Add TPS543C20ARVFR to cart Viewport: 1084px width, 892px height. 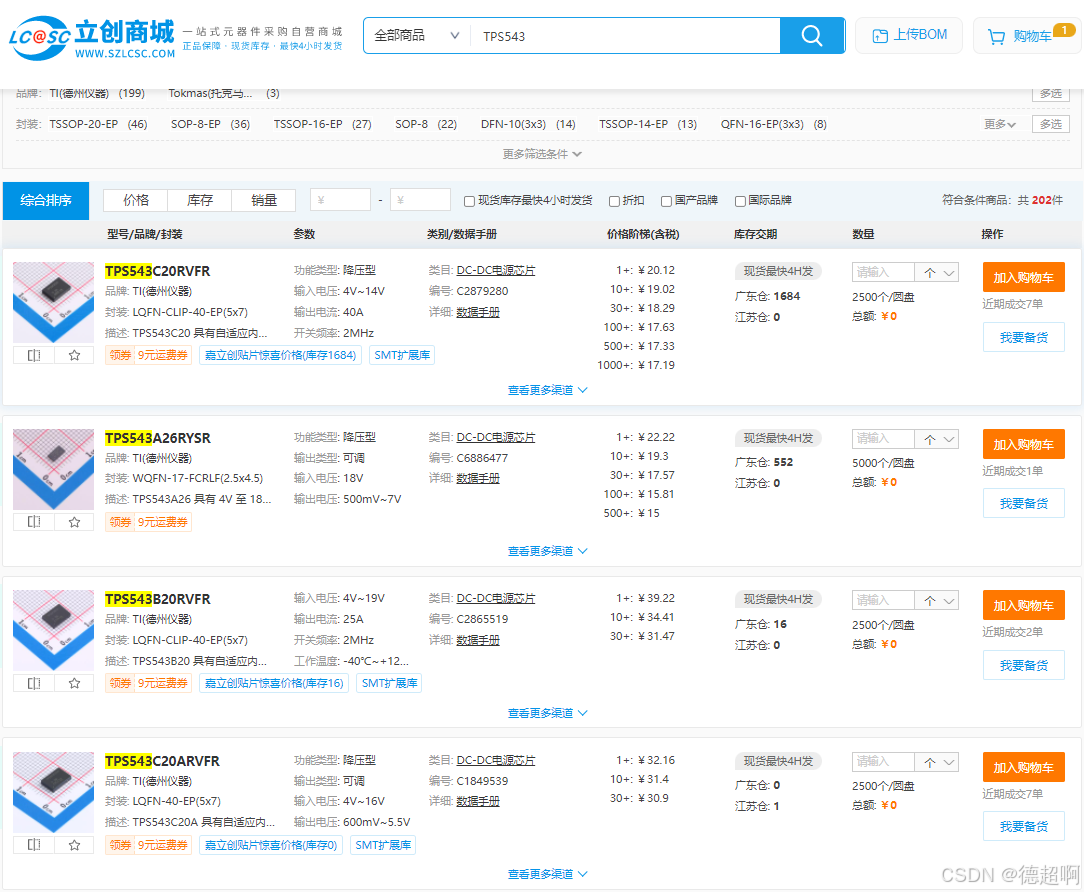1023,768
